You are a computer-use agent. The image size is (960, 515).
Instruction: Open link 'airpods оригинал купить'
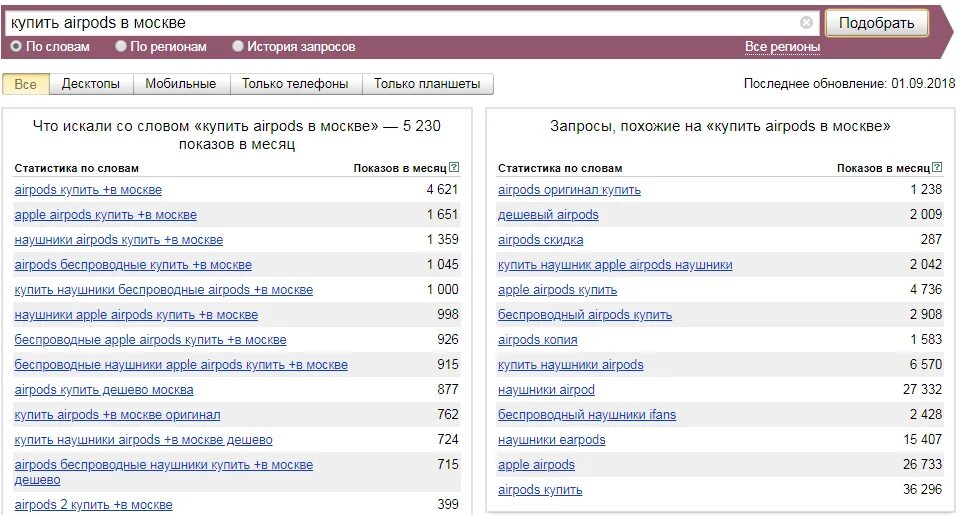pos(569,190)
